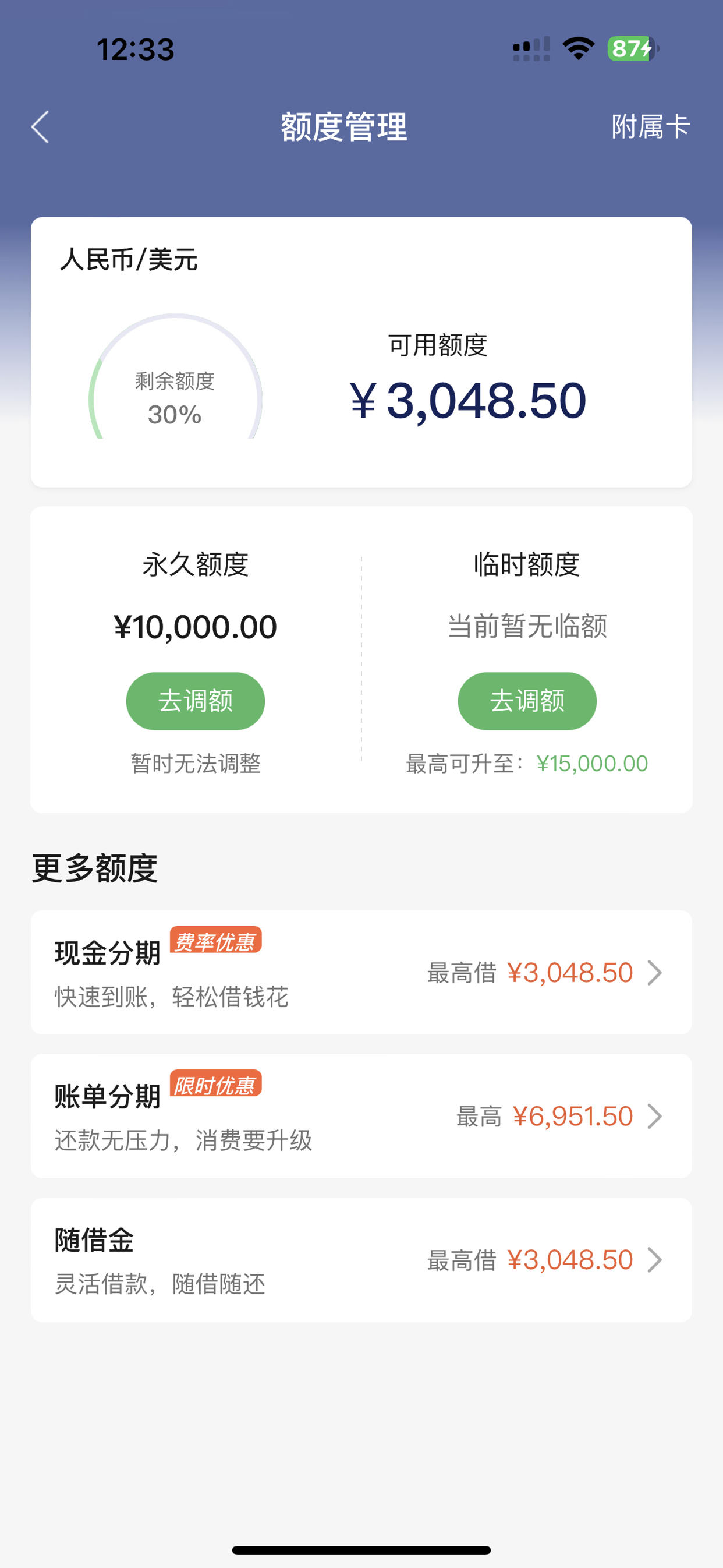Tap the Wi-Fi status icon
Image resolution: width=723 pixels, height=1568 pixels.
pos(578,49)
